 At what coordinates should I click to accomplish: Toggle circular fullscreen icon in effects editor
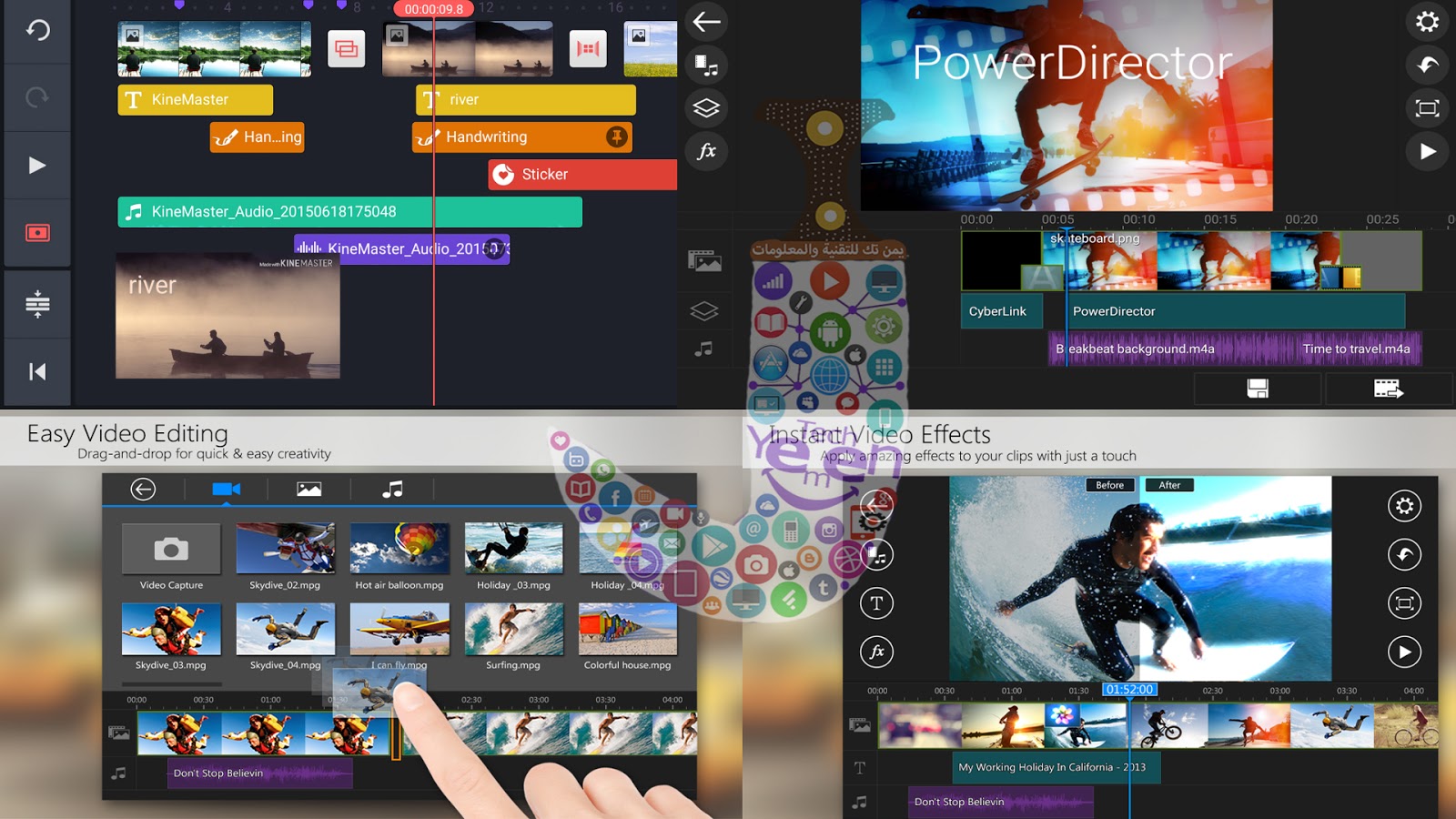1404,602
